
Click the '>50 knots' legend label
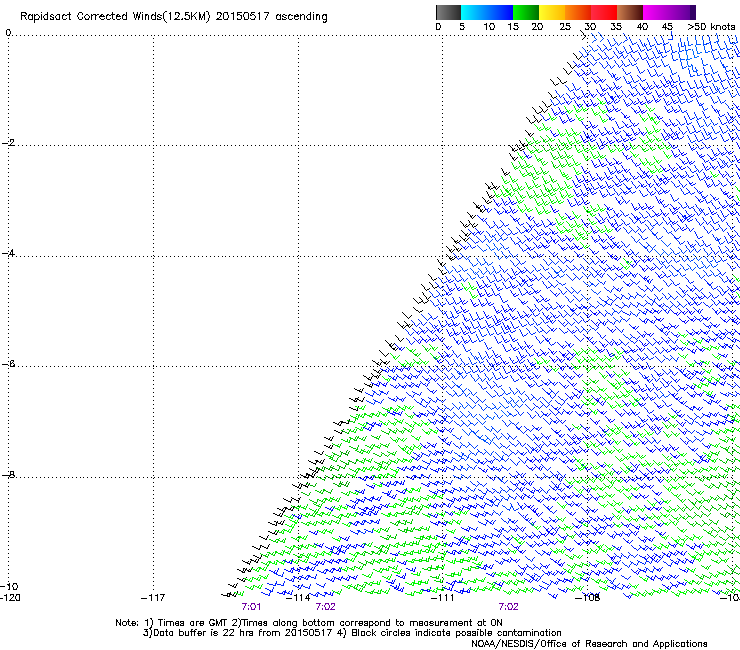pyautogui.click(x=711, y=27)
